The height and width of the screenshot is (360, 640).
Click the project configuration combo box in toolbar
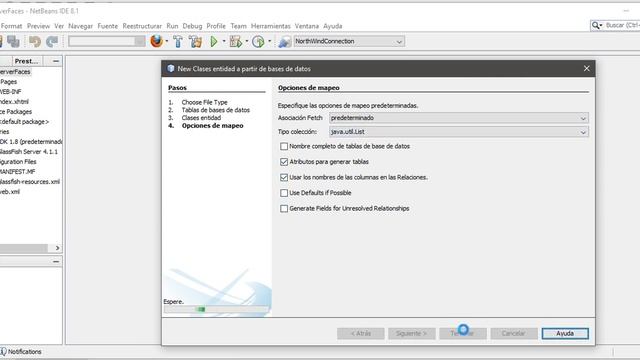(107, 41)
